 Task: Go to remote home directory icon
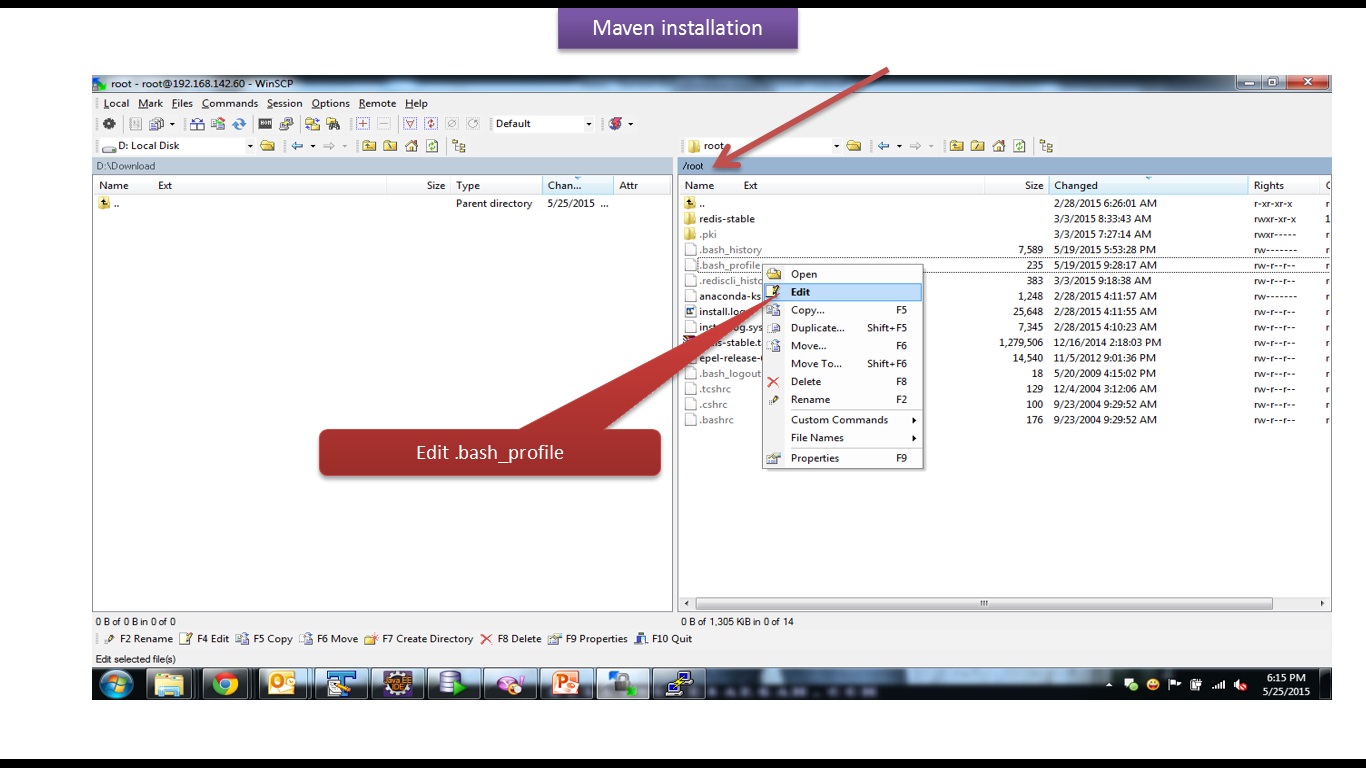(998, 146)
